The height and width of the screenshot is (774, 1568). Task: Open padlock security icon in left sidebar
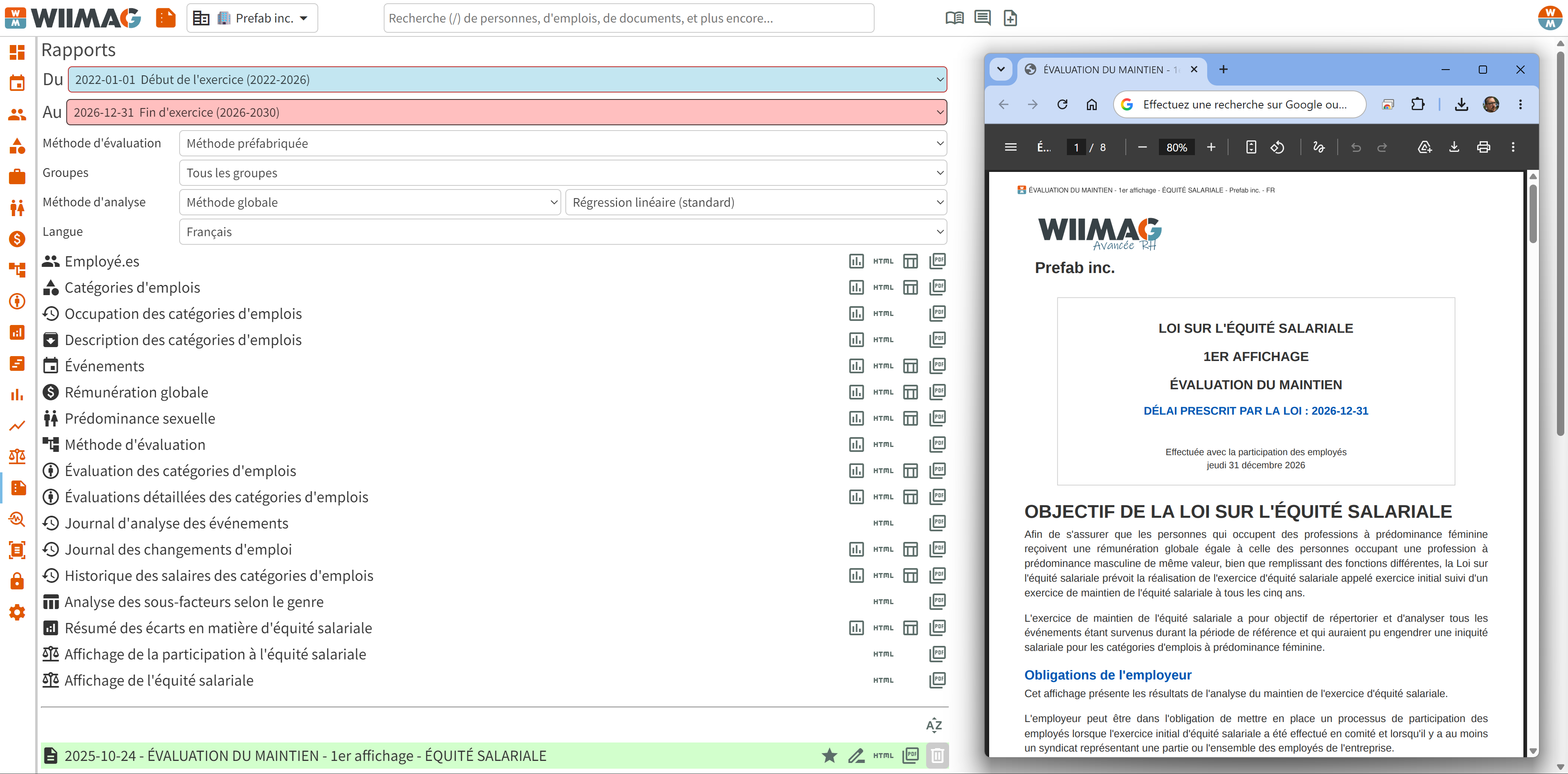tap(17, 581)
